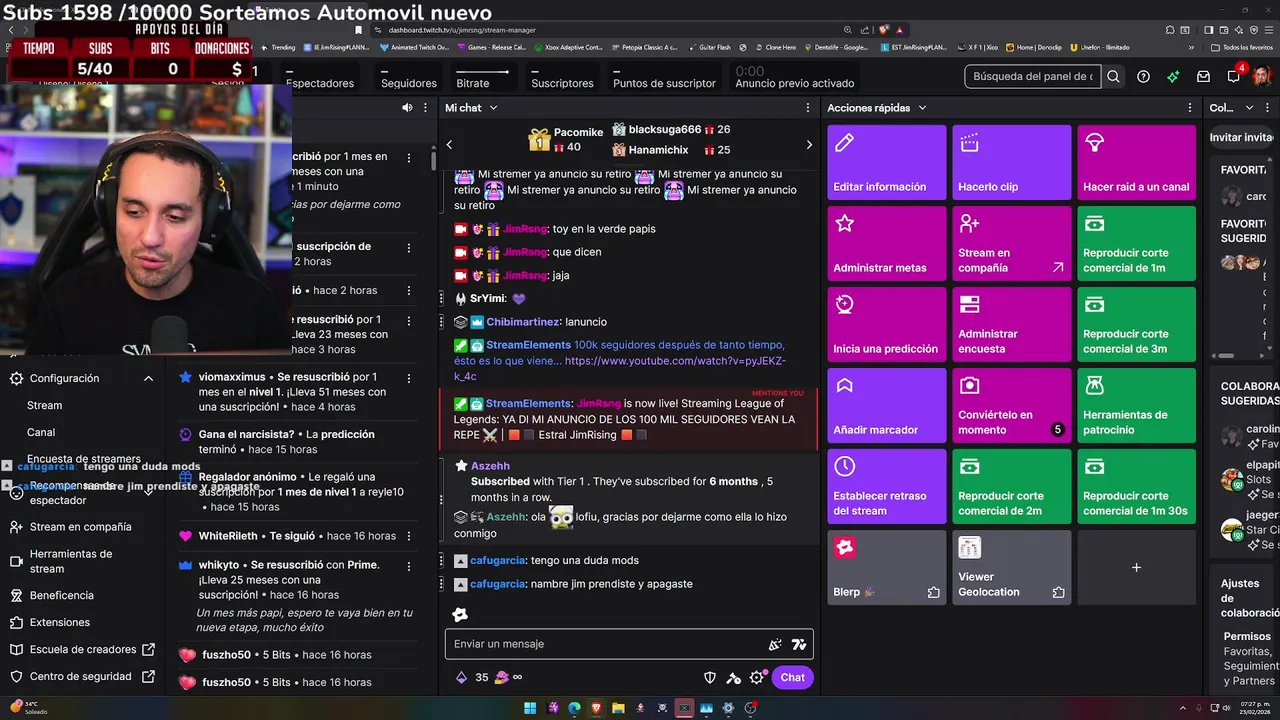Mute activity feed using speaker icon
Image resolution: width=1280 pixels, height=720 pixels.
pos(407,107)
